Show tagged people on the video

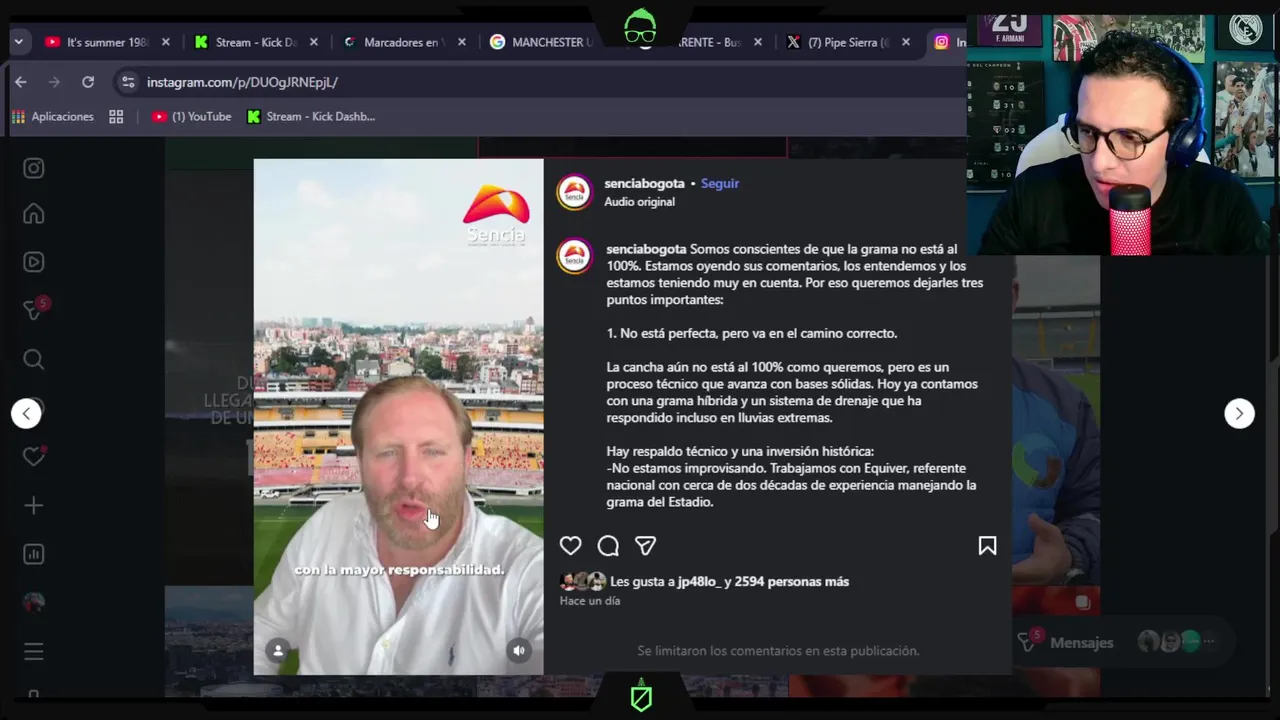point(278,650)
